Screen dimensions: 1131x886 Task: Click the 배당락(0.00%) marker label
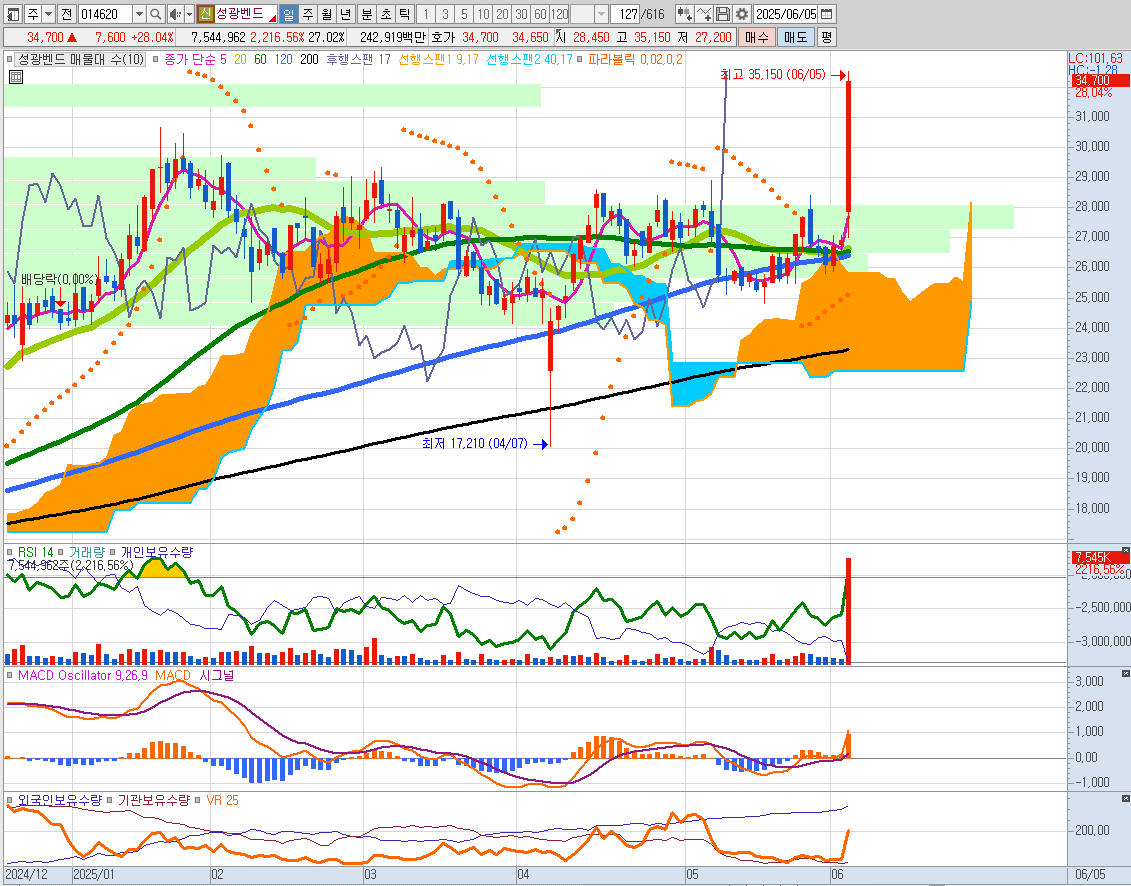58,279
